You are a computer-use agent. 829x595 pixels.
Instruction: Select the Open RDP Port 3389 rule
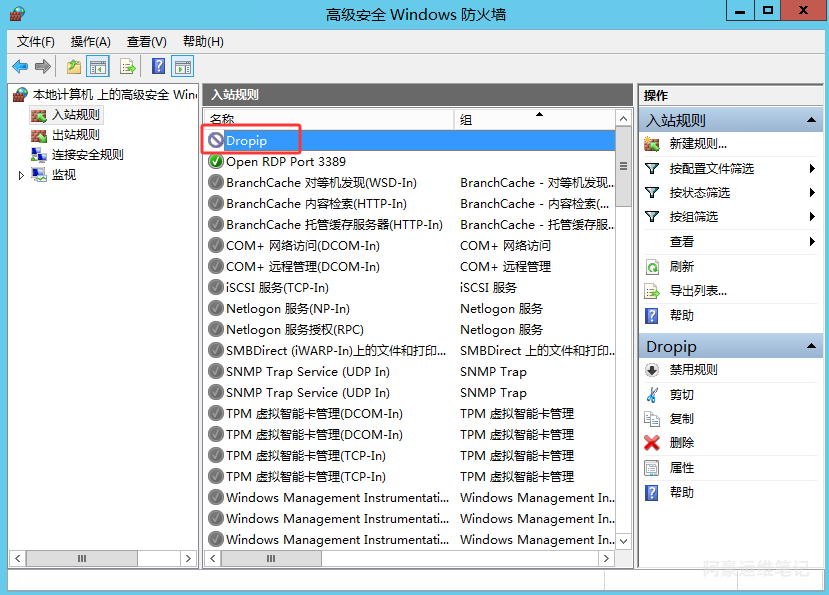click(410, 161)
